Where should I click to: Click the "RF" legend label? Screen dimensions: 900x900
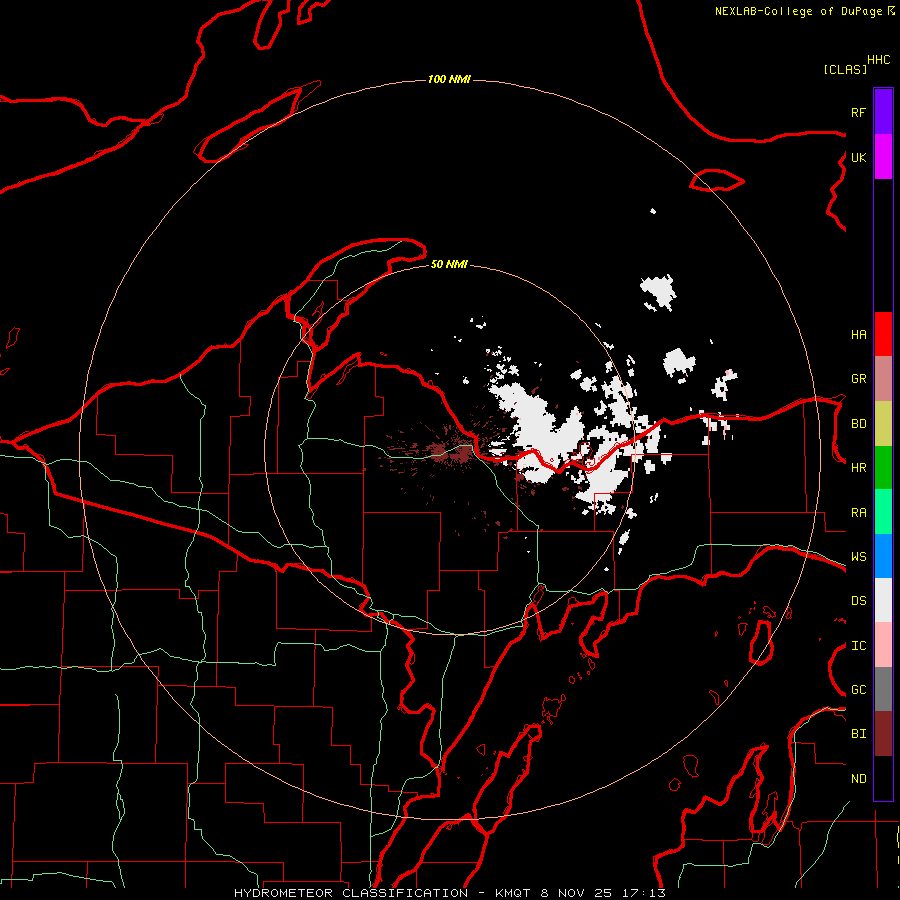click(x=858, y=112)
